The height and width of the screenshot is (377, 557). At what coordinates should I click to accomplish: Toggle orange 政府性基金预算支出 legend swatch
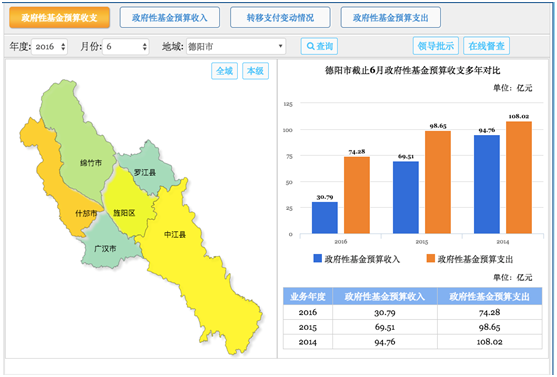coord(431,258)
